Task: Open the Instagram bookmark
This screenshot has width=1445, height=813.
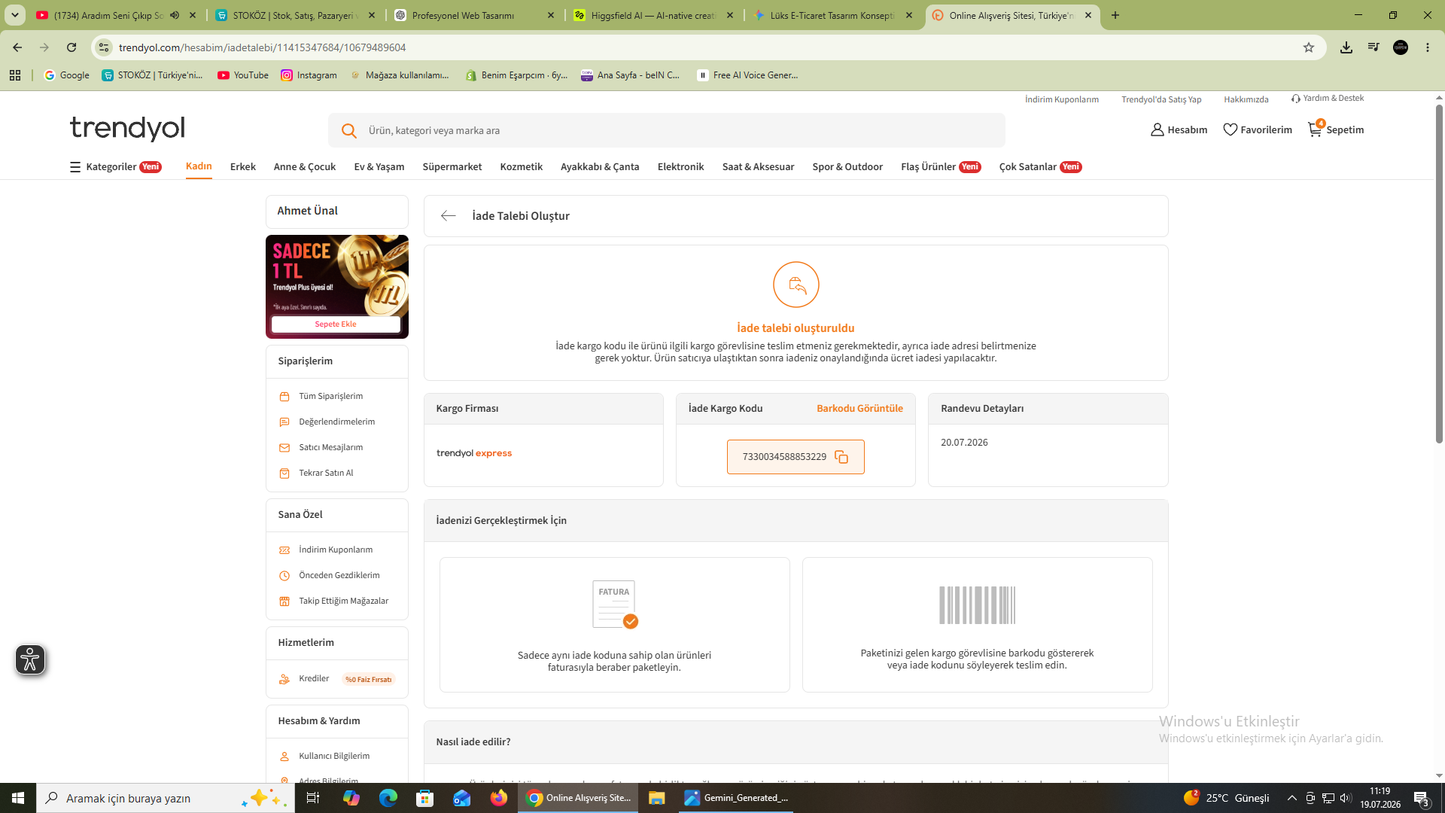Action: (x=308, y=75)
